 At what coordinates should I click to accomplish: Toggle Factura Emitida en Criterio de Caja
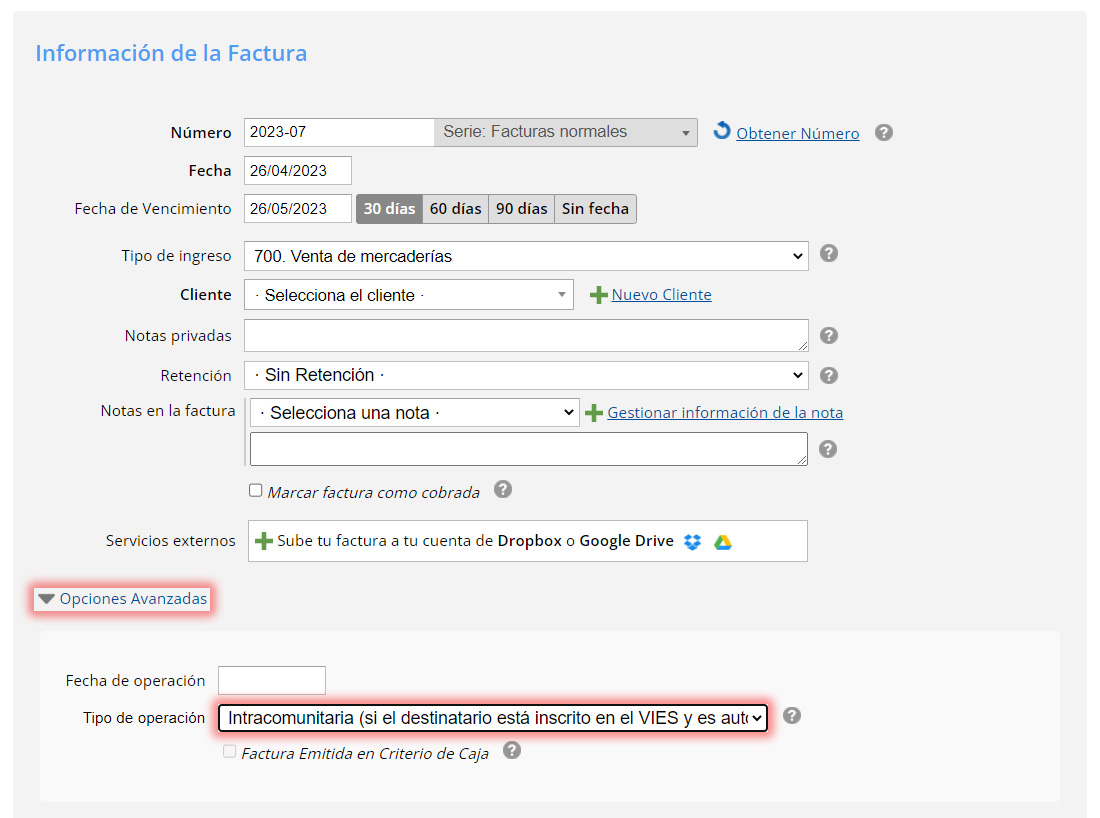[230, 751]
